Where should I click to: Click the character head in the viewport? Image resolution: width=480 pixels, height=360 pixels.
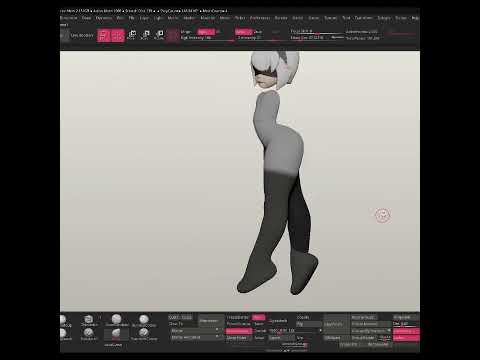[274, 70]
